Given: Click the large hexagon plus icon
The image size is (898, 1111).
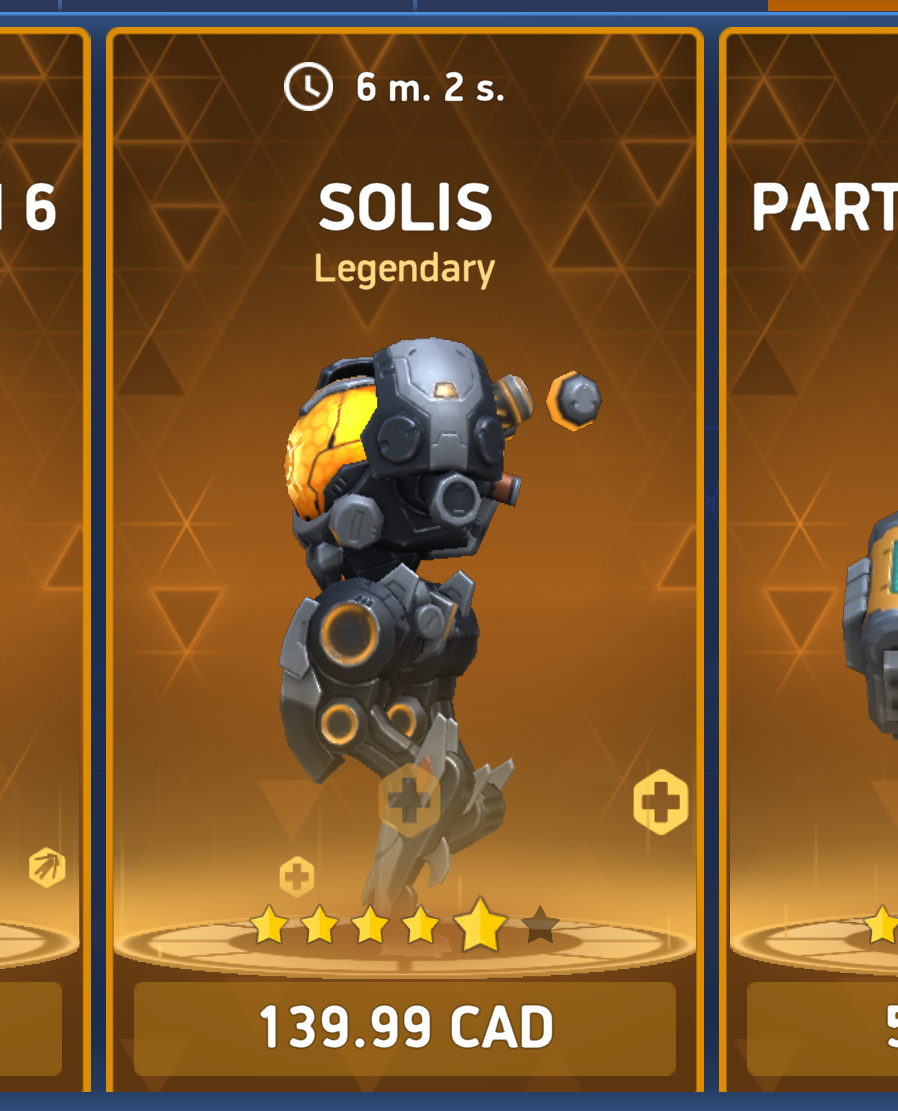Looking at the screenshot, I should (661, 802).
